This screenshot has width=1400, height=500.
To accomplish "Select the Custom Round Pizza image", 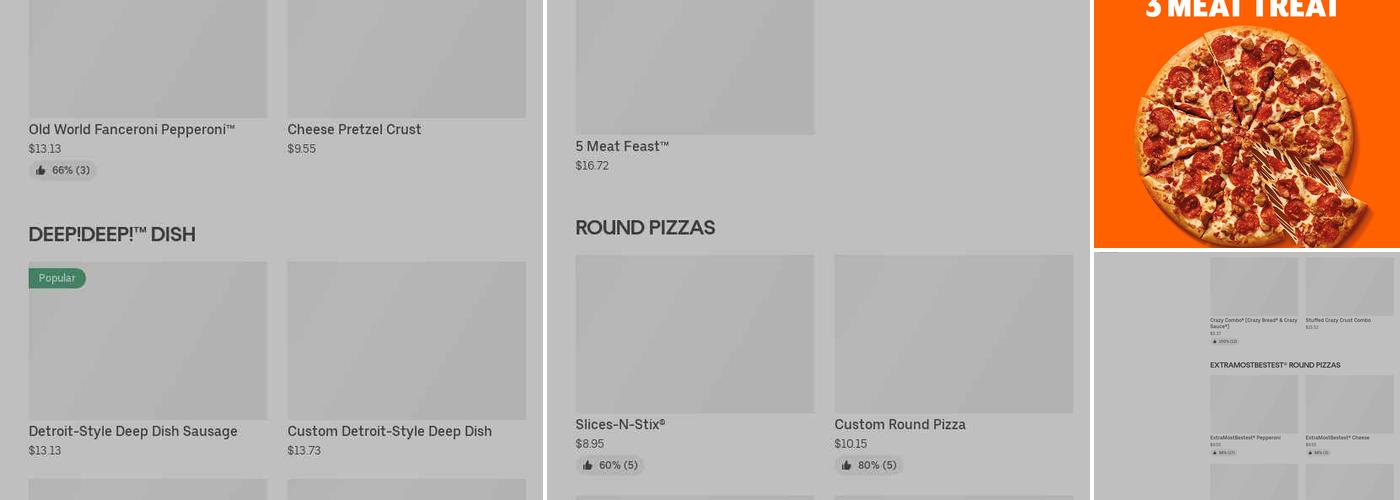I will click(x=953, y=334).
